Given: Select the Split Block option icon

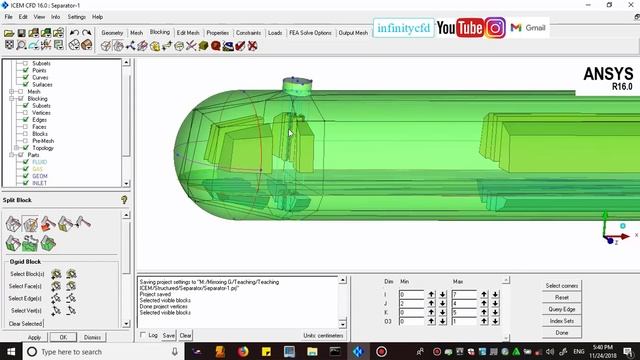Looking at the screenshot, I should (x=13, y=224).
